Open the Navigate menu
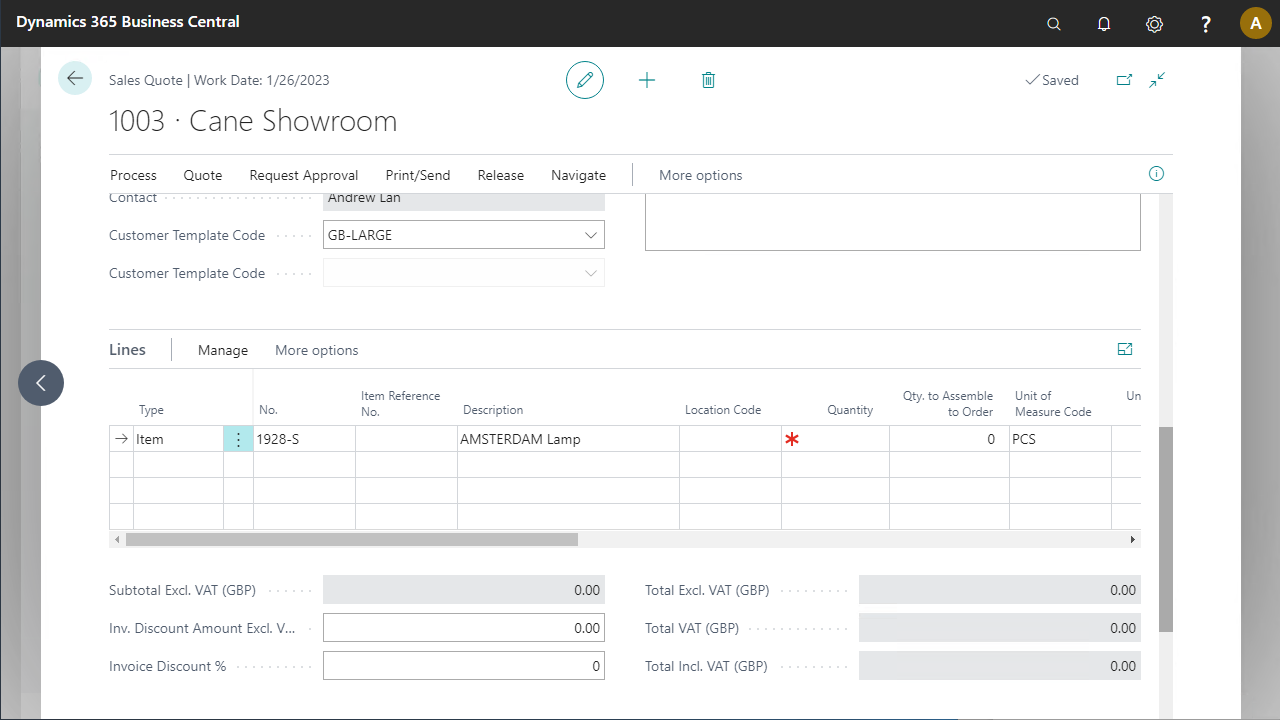 [579, 175]
